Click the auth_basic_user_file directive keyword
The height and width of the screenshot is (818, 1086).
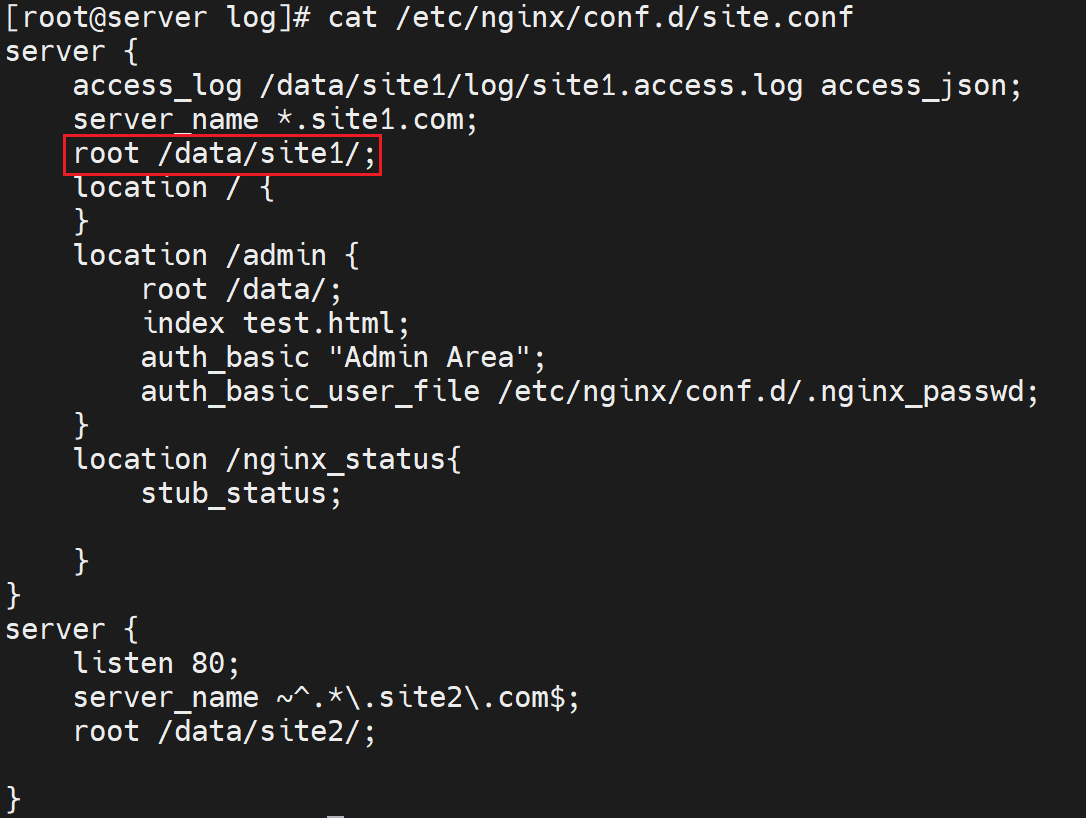pyautogui.click(x=310, y=392)
